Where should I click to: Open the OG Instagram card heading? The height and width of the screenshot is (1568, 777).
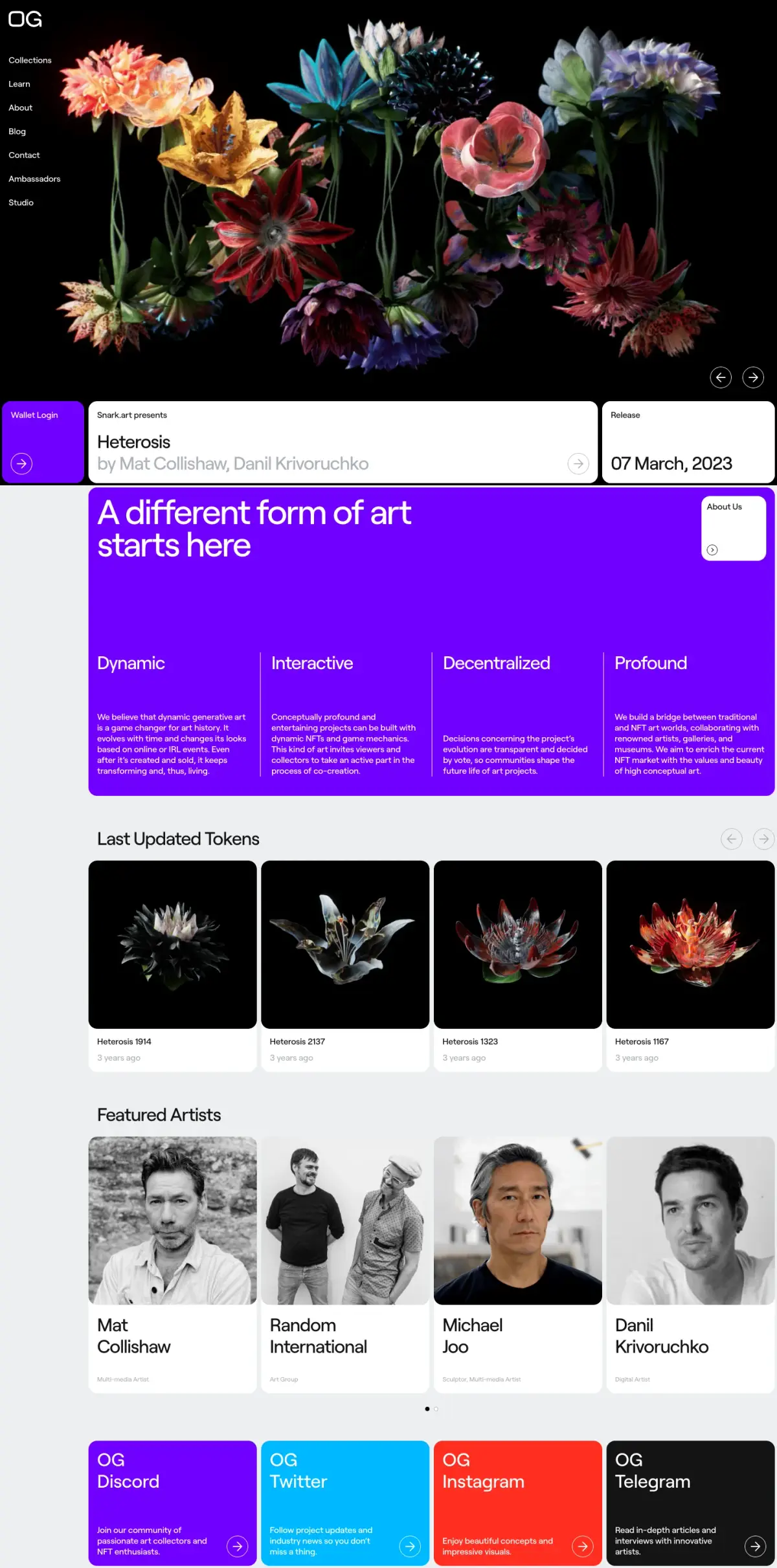pyautogui.click(x=484, y=1470)
